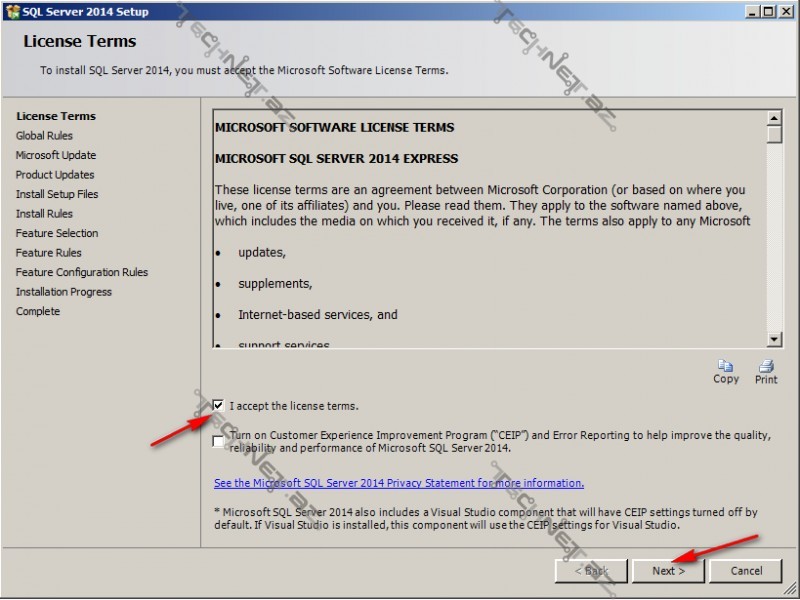The height and width of the screenshot is (600, 800).
Task: Click the Product Updates step
Action: pos(55,175)
